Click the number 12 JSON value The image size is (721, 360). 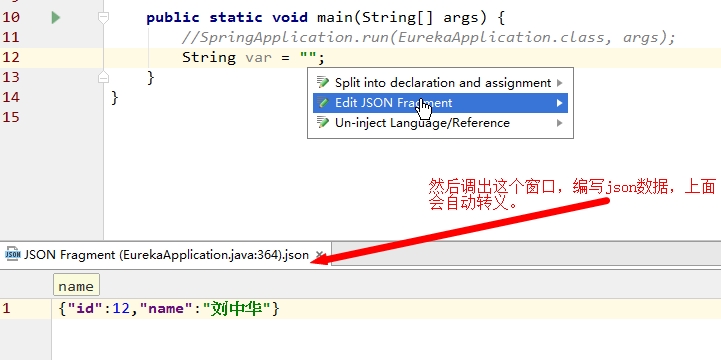[121, 309]
